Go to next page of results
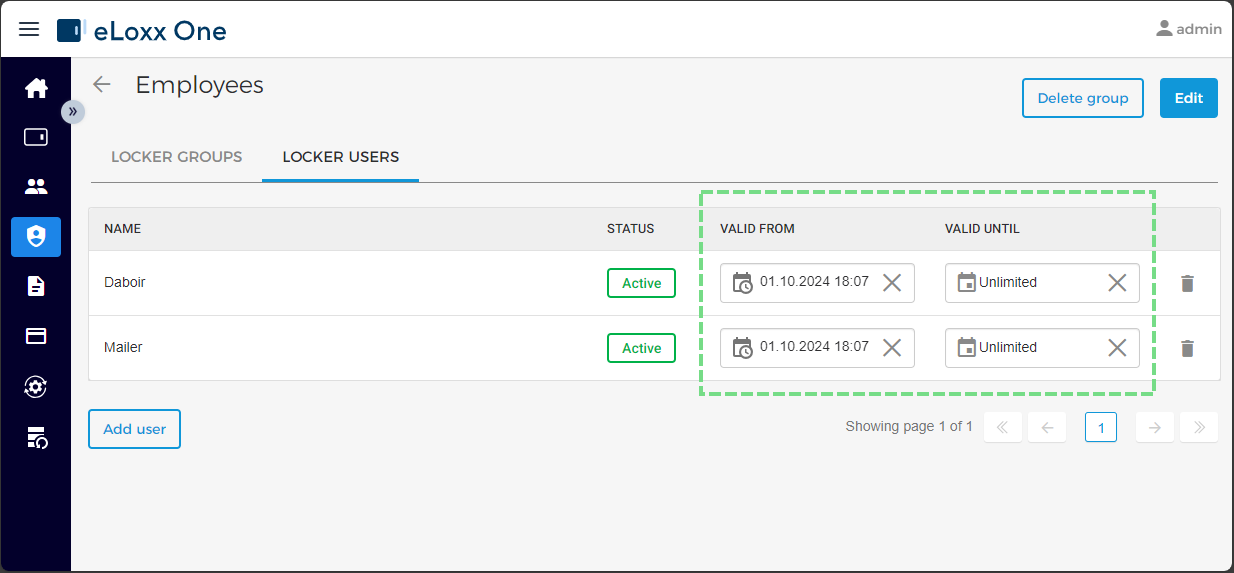The image size is (1234, 573). pos(1155,428)
